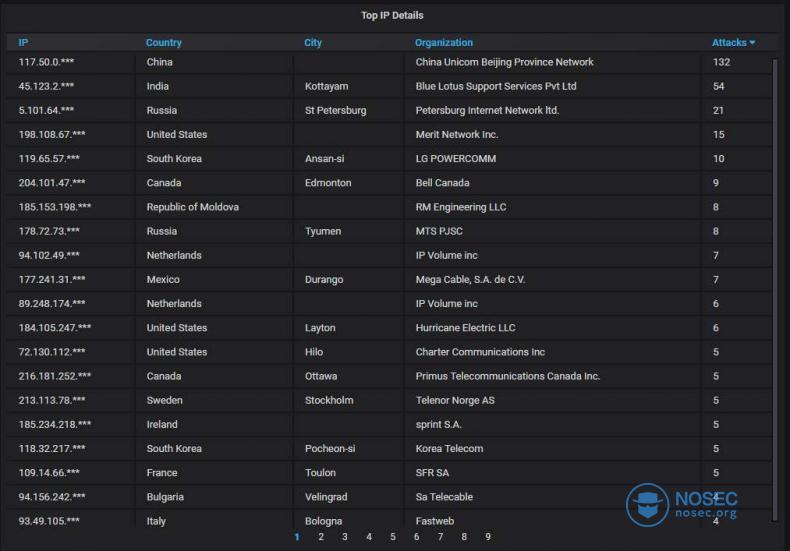Go to page 3 of the table
Screen dimensions: 790x551
pyautogui.click(x=345, y=537)
